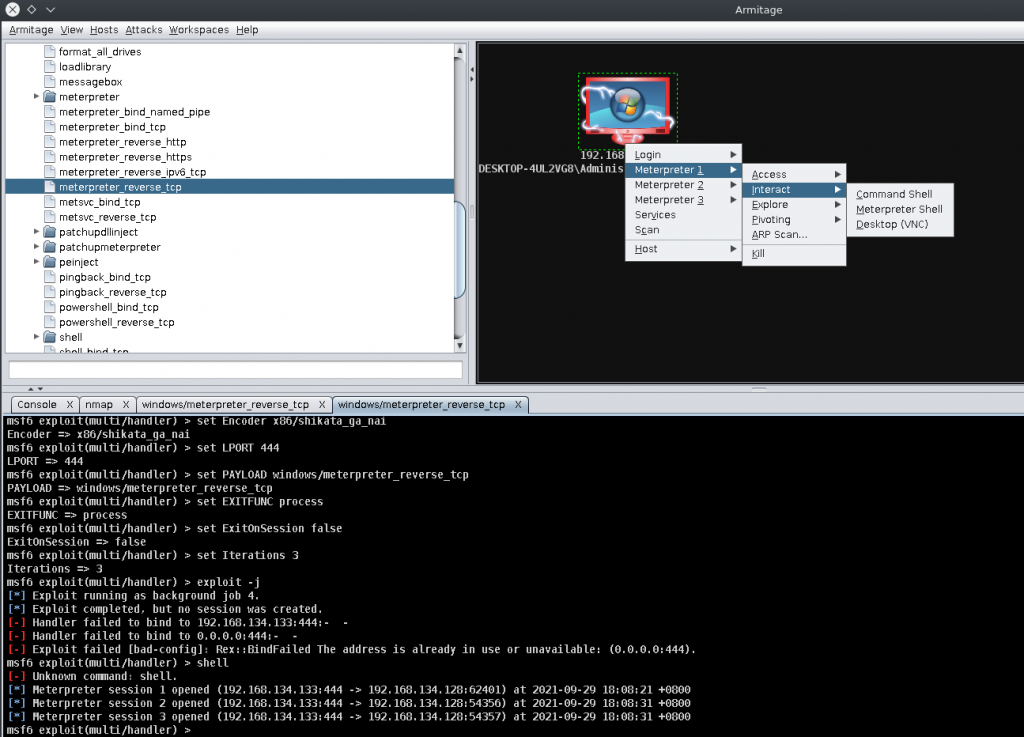1024x737 pixels.
Task: Click the compromised Windows host icon
Action: (628, 110)
